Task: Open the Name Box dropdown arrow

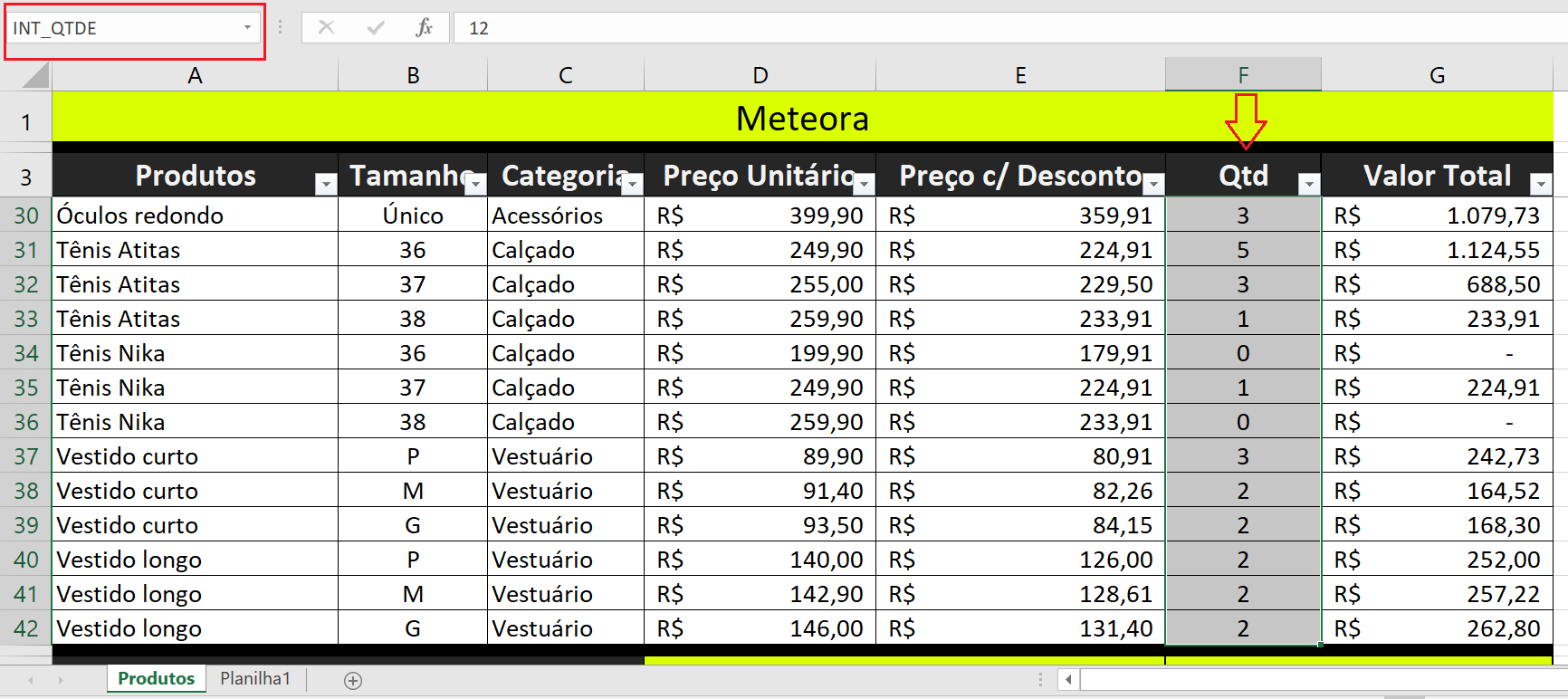Action: pos(247,28)
